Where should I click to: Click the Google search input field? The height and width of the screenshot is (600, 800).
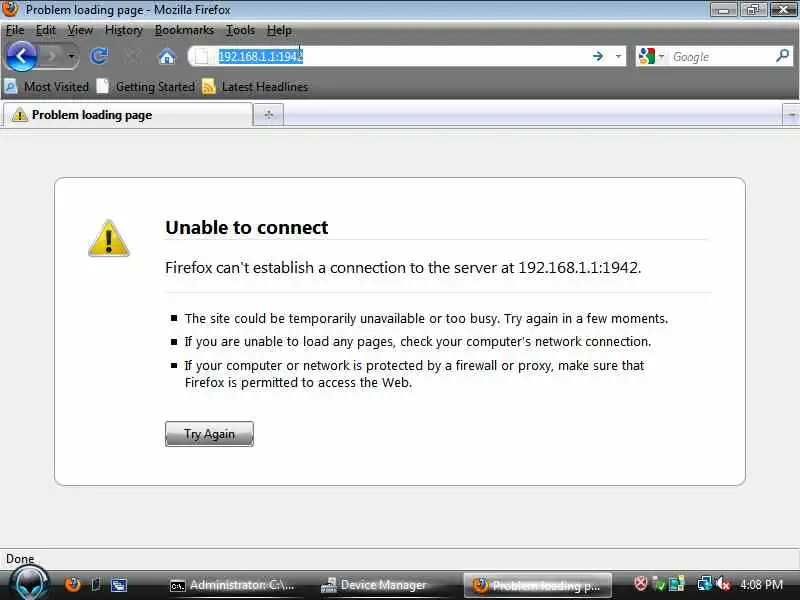tap(722, 57)
